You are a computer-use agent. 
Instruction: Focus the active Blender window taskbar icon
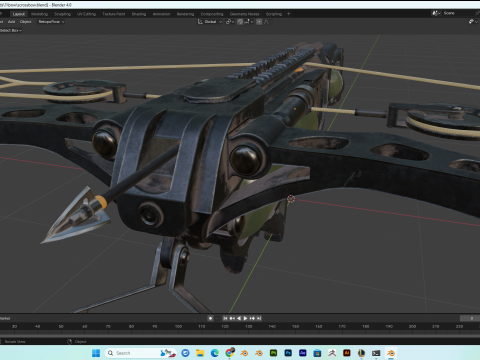391,353
